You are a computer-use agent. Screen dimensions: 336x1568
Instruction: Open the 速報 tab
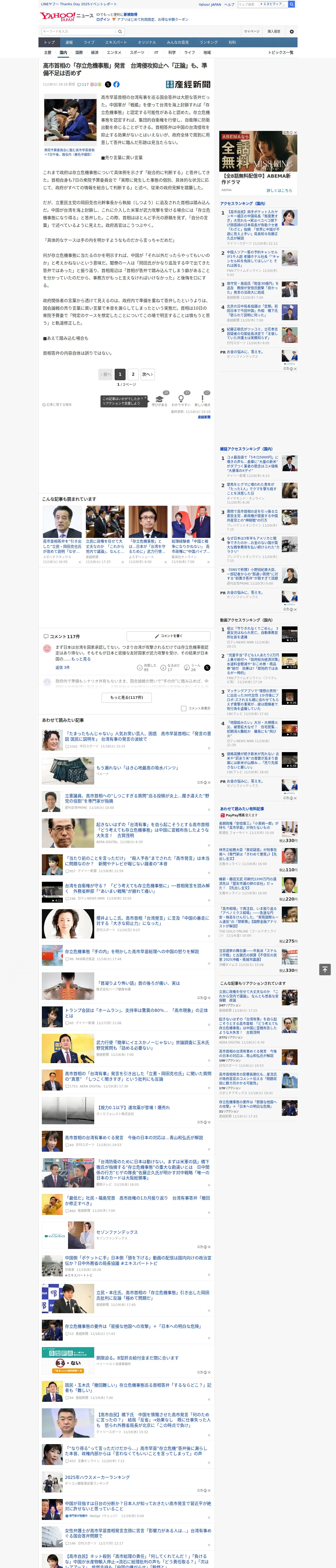pos(69,43)
